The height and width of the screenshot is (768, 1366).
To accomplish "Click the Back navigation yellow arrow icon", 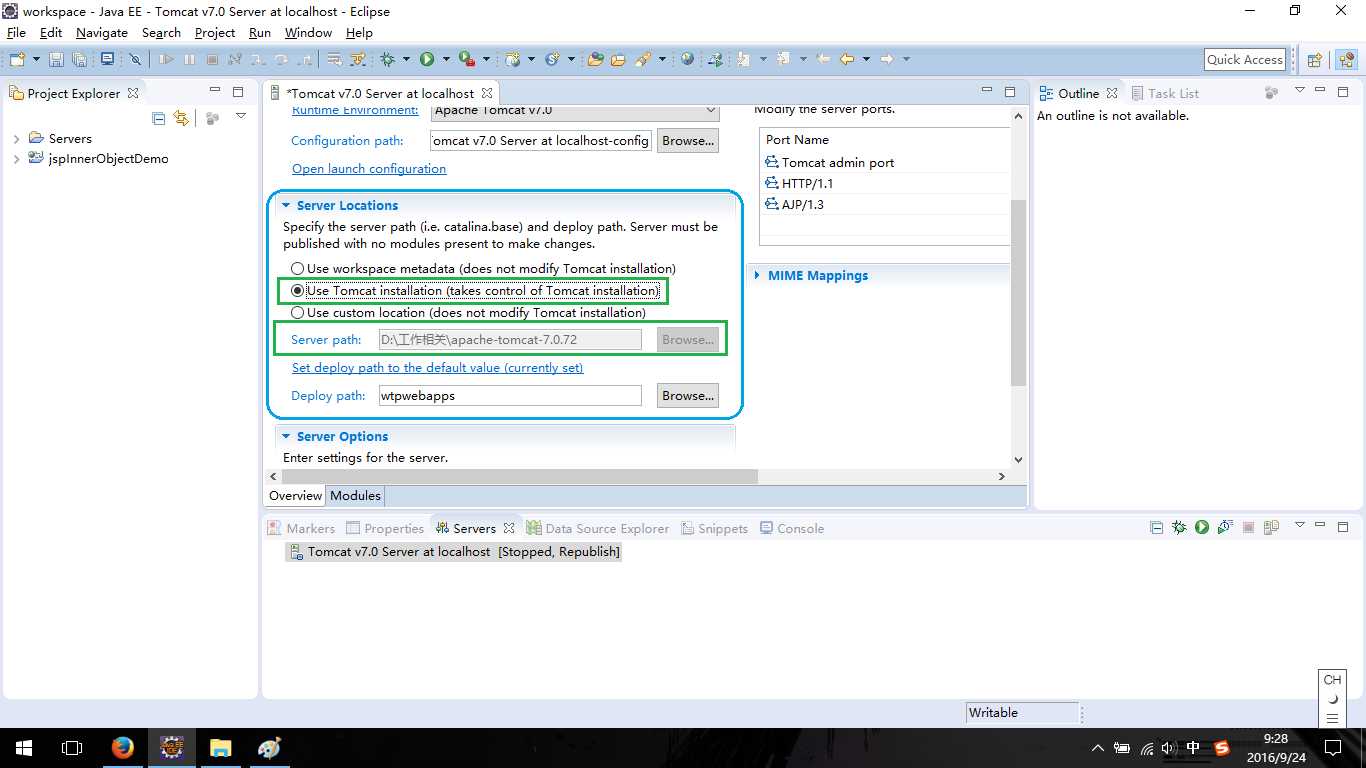I will (x=847, y=60).
